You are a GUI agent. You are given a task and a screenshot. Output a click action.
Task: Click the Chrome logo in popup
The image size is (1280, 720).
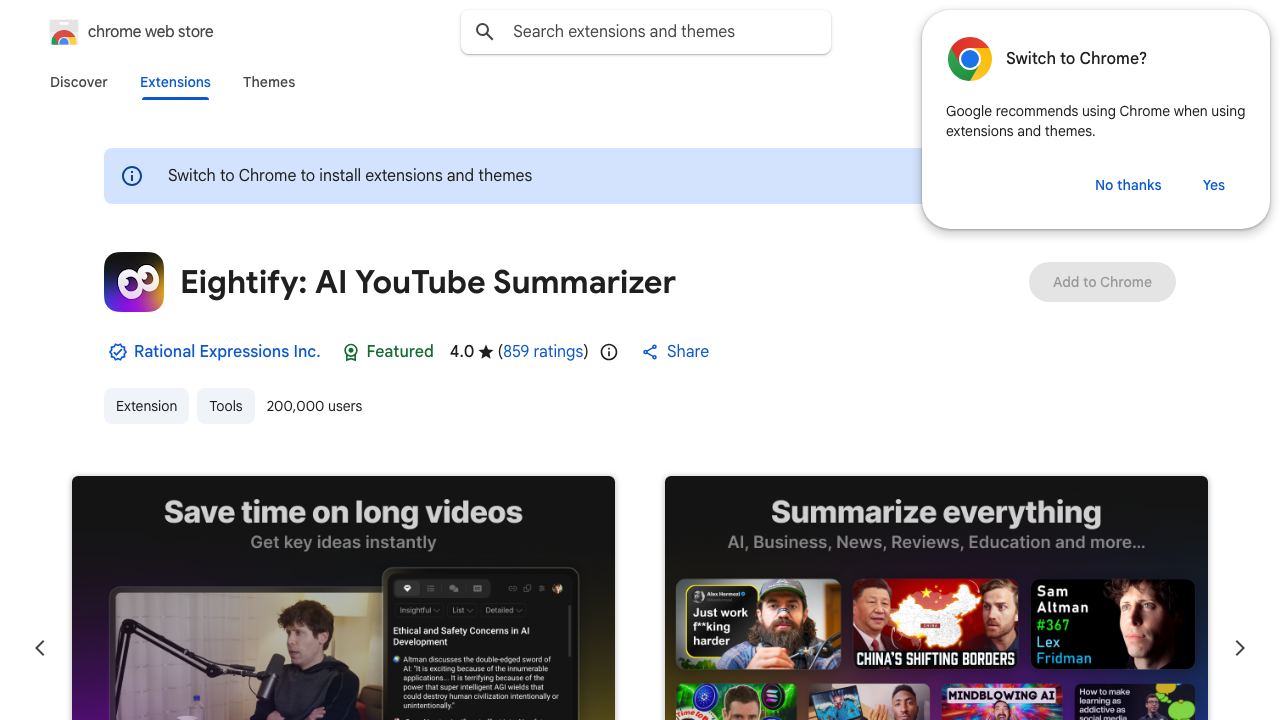pos(970,59)
